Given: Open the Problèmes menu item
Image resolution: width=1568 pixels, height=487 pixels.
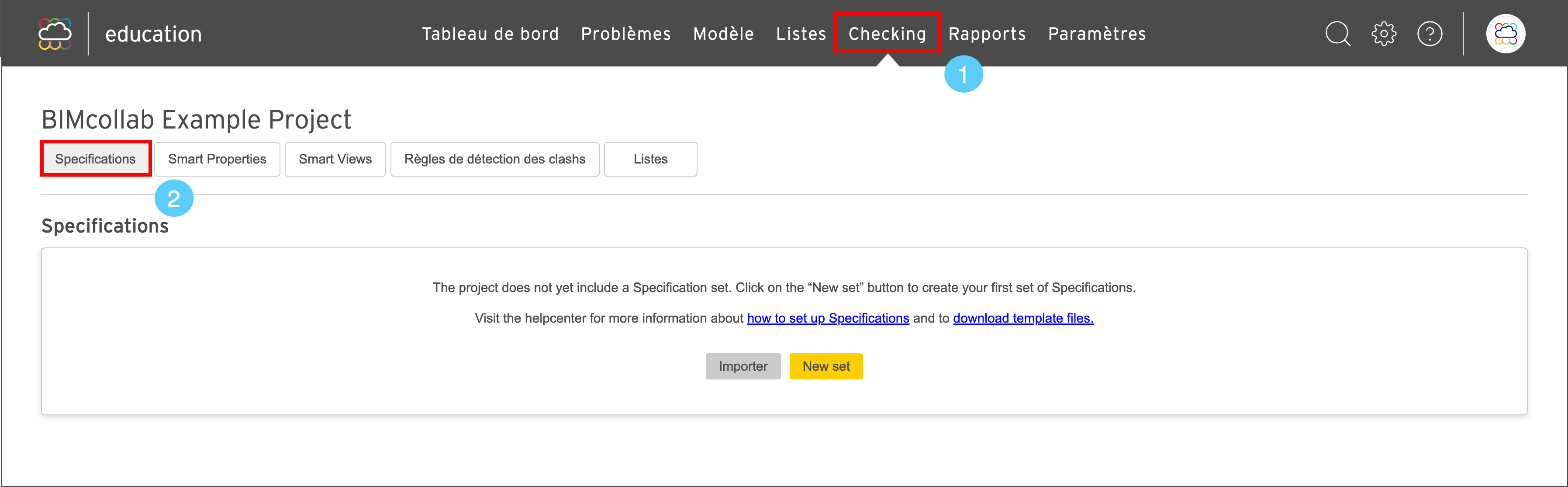Looking at the screenshot, I should click(x=626, y=34).
